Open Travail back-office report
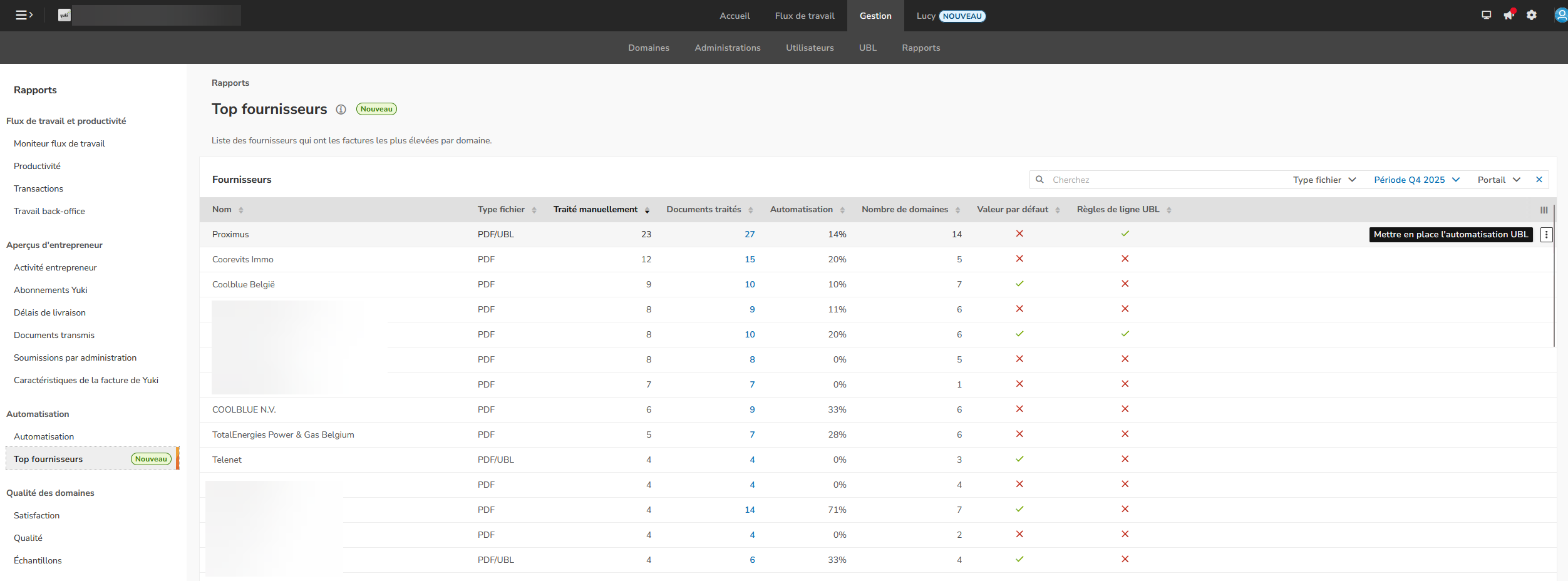Screen dimensions: 1568x581 tap(49, 211)
